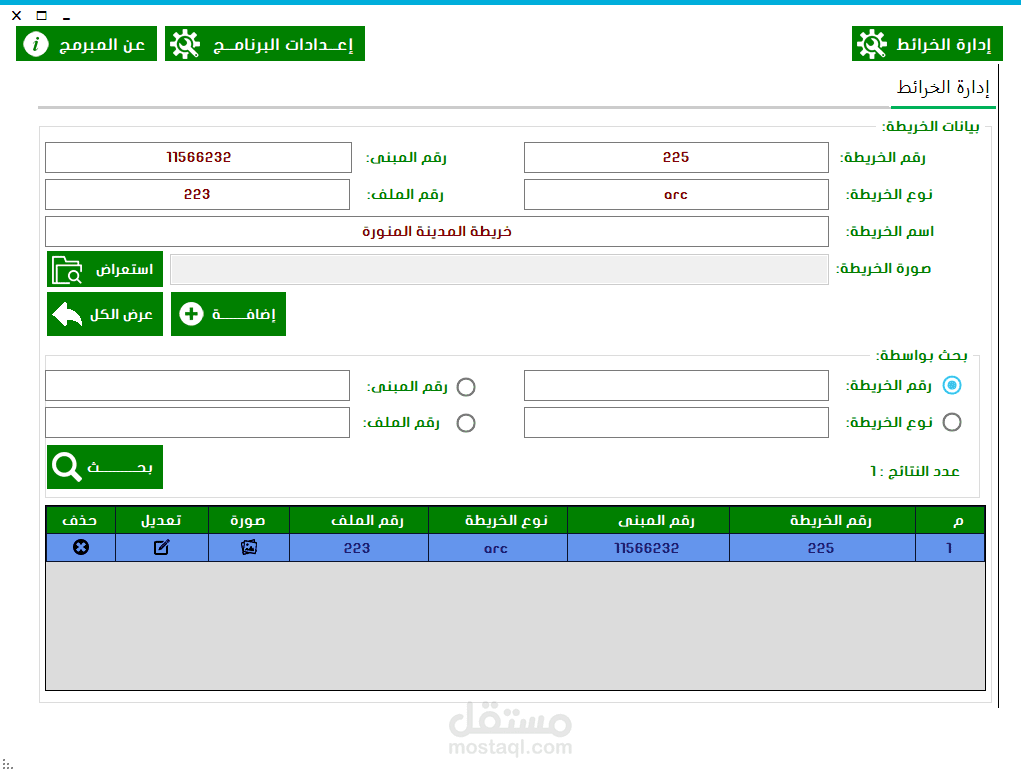
Task: Select the نوع الخريطة search radio button
Action: point(951,422)
